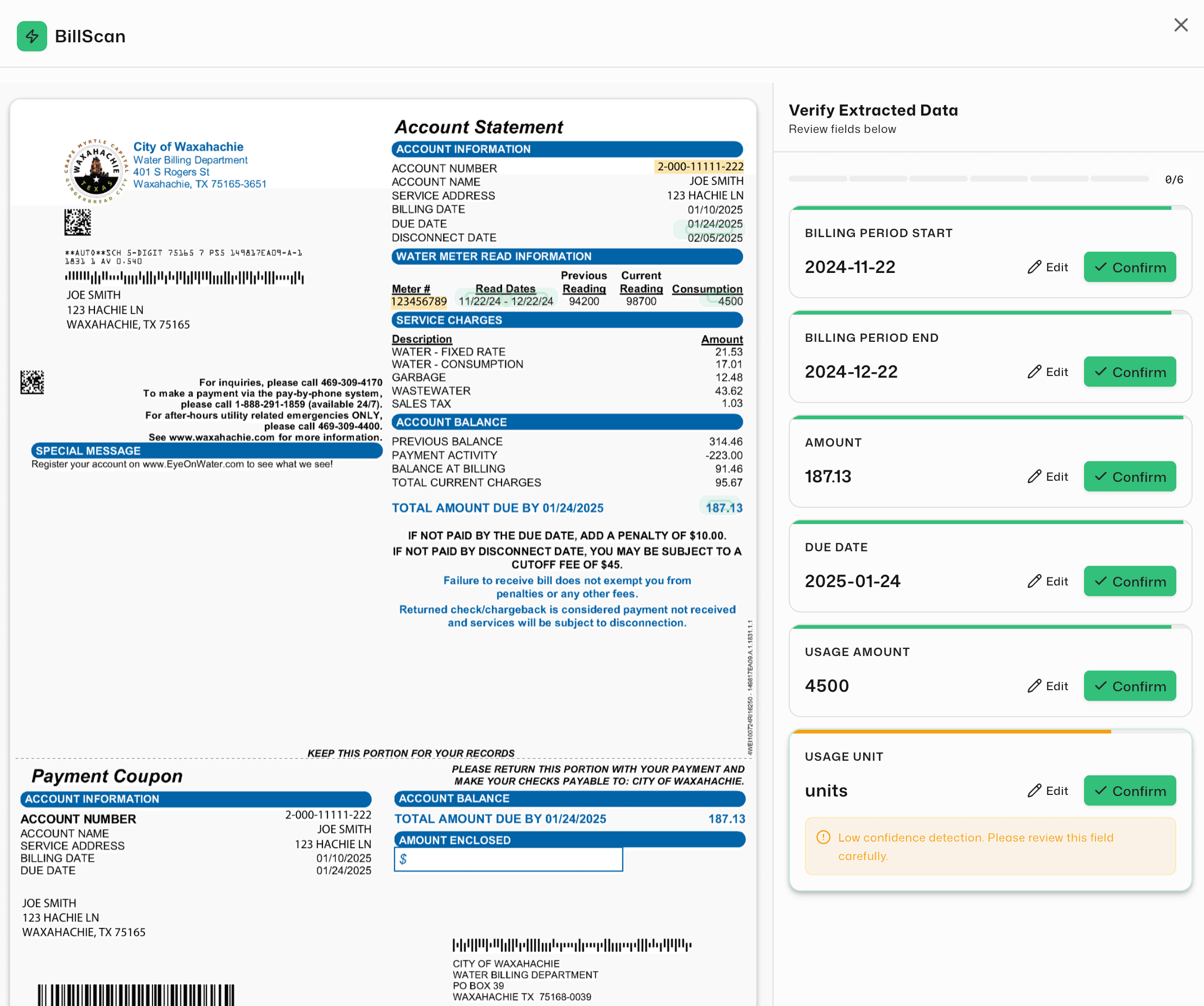Click pencil edit icon for Amount field

[x=1034, y=476]
